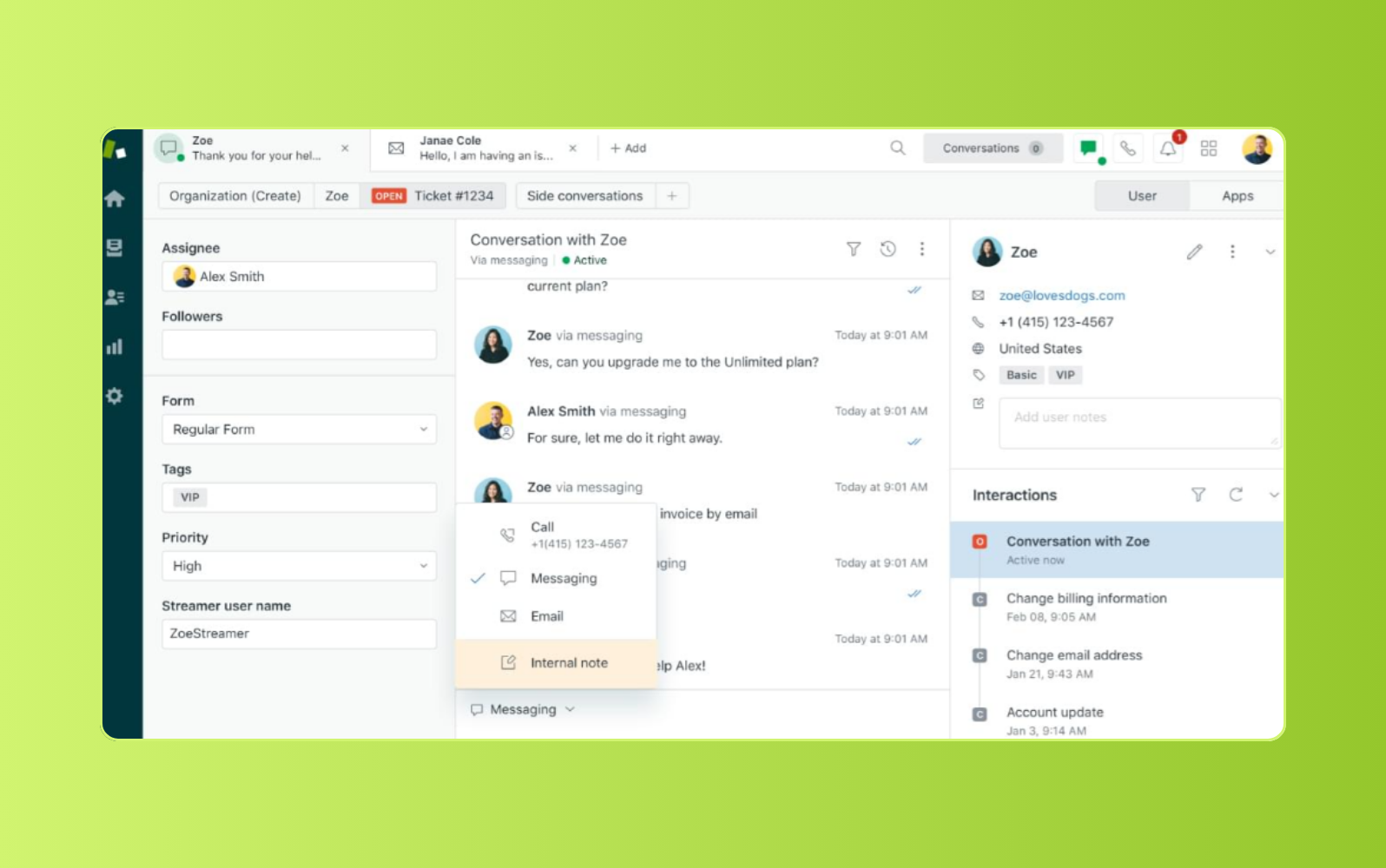This screenshot has height=868, width=1386.
Task: Open the Form dropdown showing Regular Form
Action: click(x=299, y=430)
